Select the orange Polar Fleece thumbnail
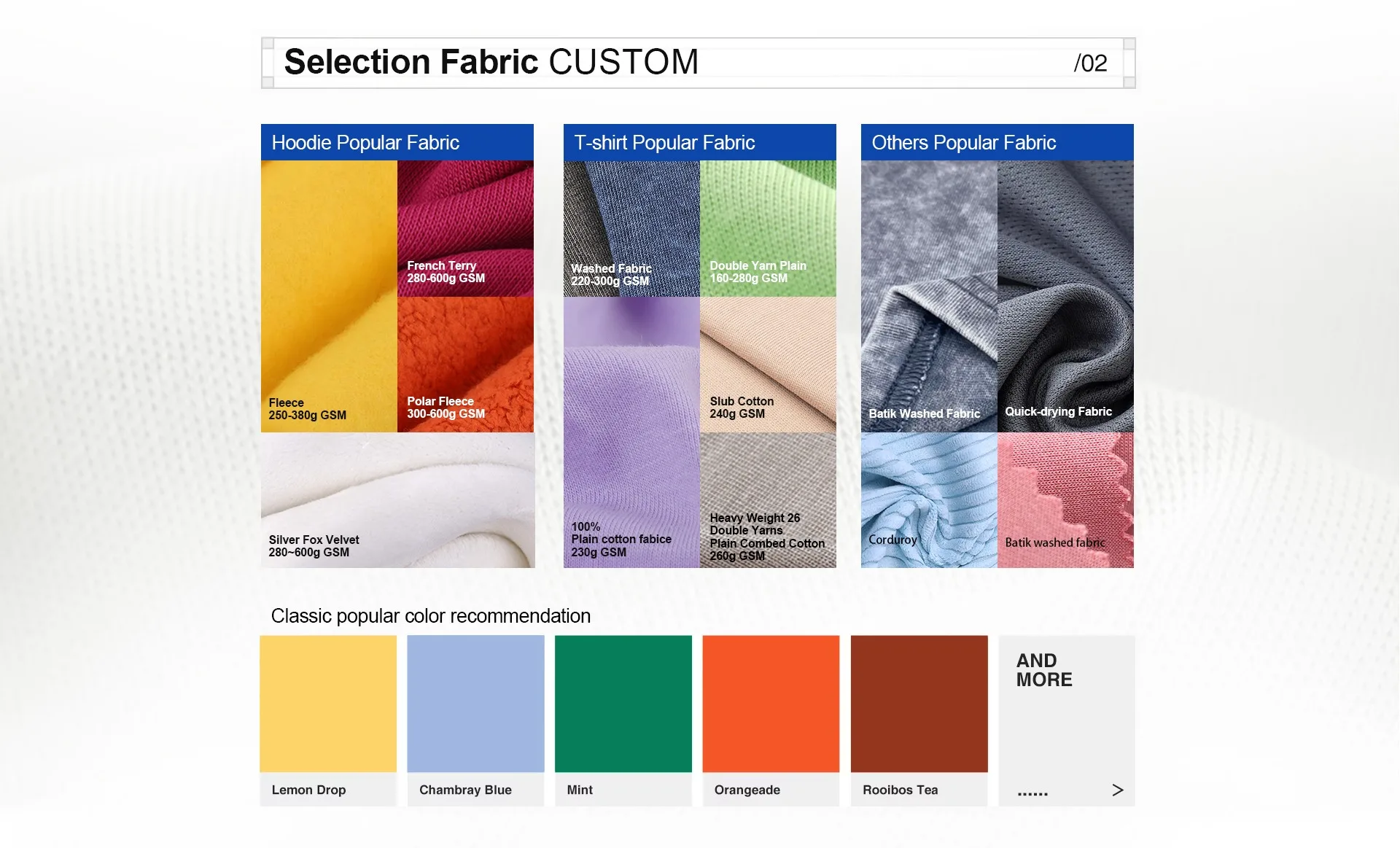This screenshot has height=848, width=1400. (x=465, y=364)
